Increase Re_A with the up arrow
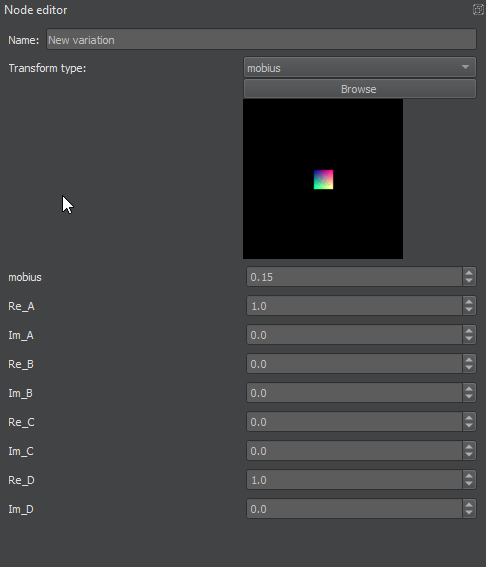 [x=469, y=302]
